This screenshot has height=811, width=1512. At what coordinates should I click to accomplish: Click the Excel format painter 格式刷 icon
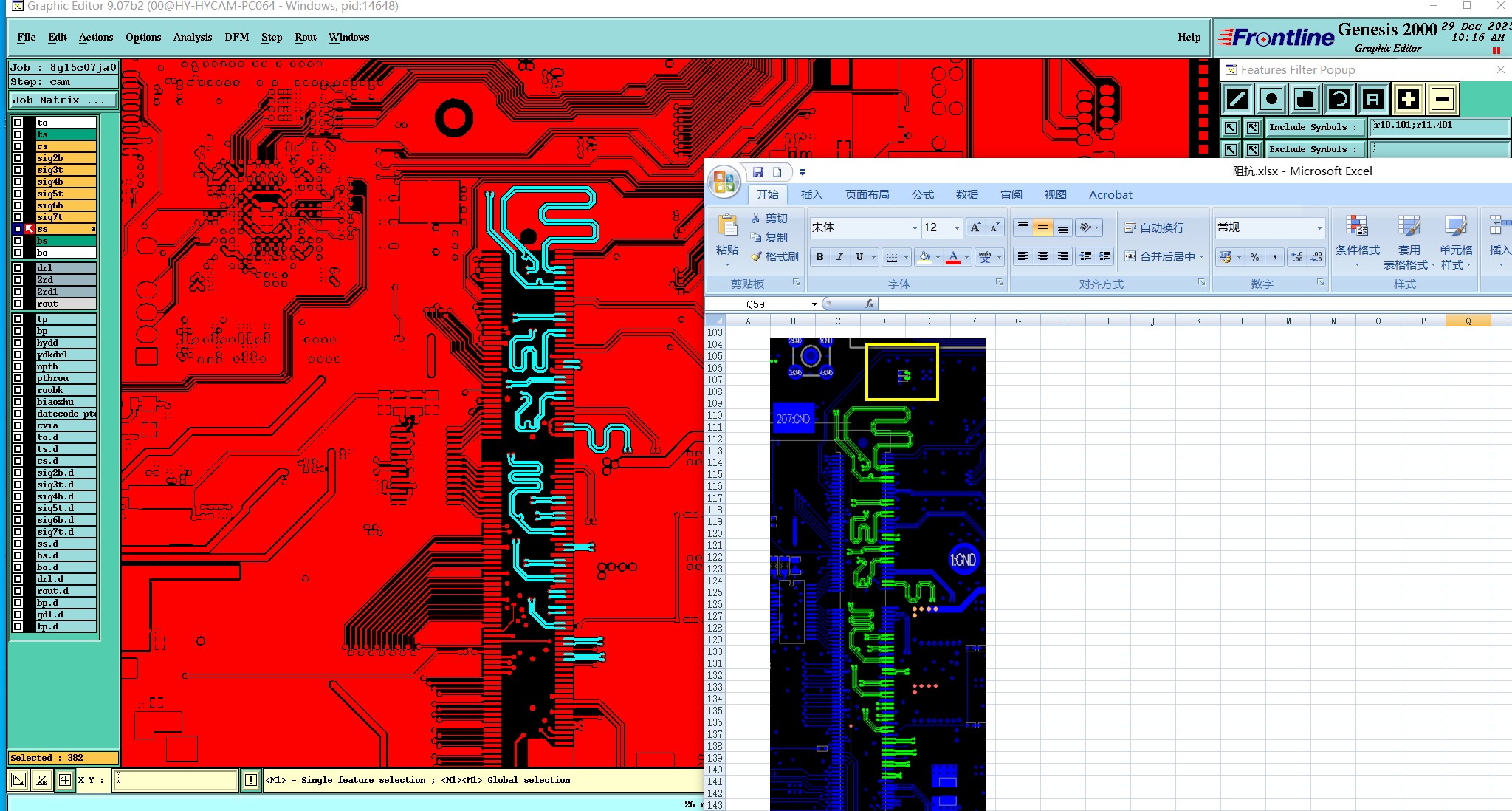coord(774,256)
